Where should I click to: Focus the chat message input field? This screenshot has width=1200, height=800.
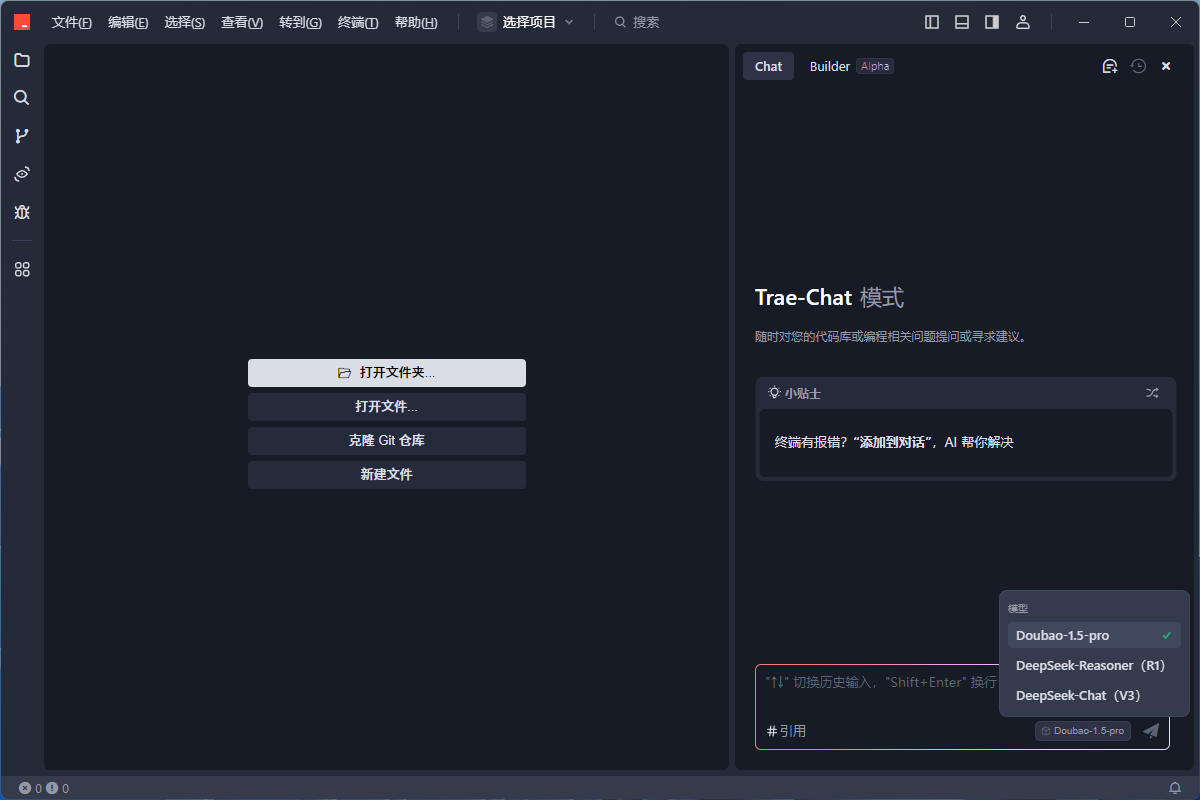[x=880, y=682]
